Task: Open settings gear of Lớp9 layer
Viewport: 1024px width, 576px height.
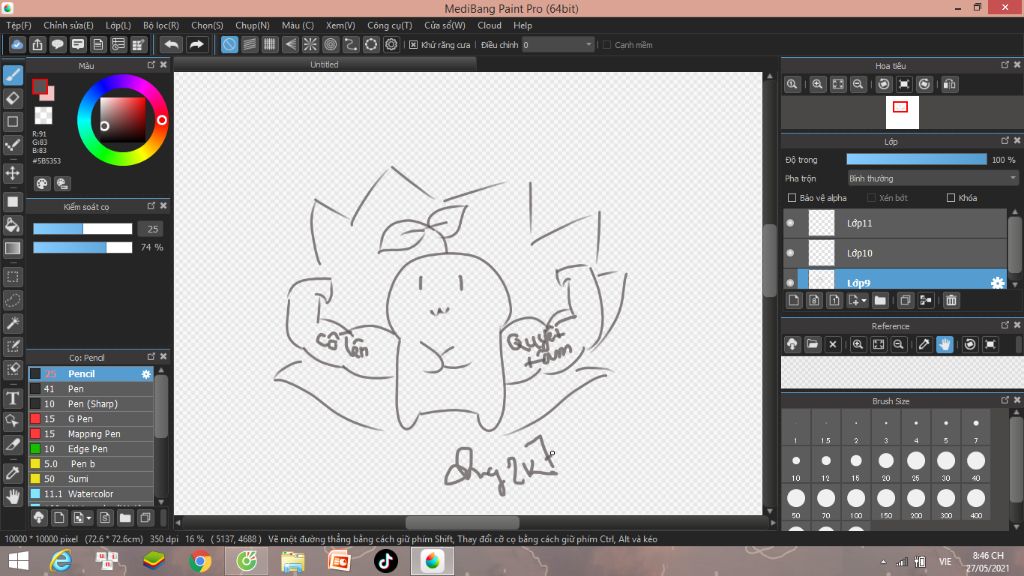Action: pyautogui.click(x=997, y=283)
